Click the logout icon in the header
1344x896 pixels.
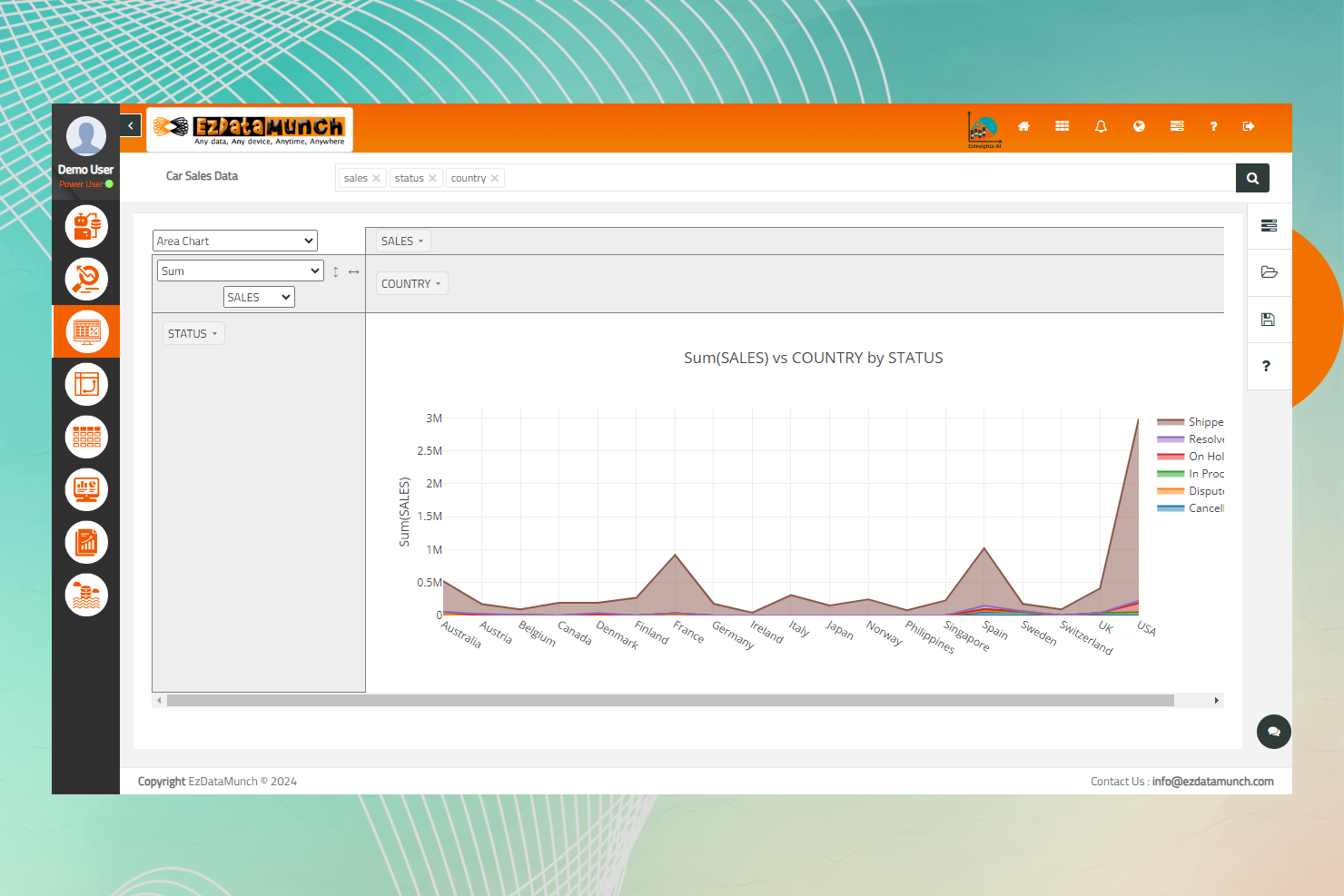[x=1249, y=126]
